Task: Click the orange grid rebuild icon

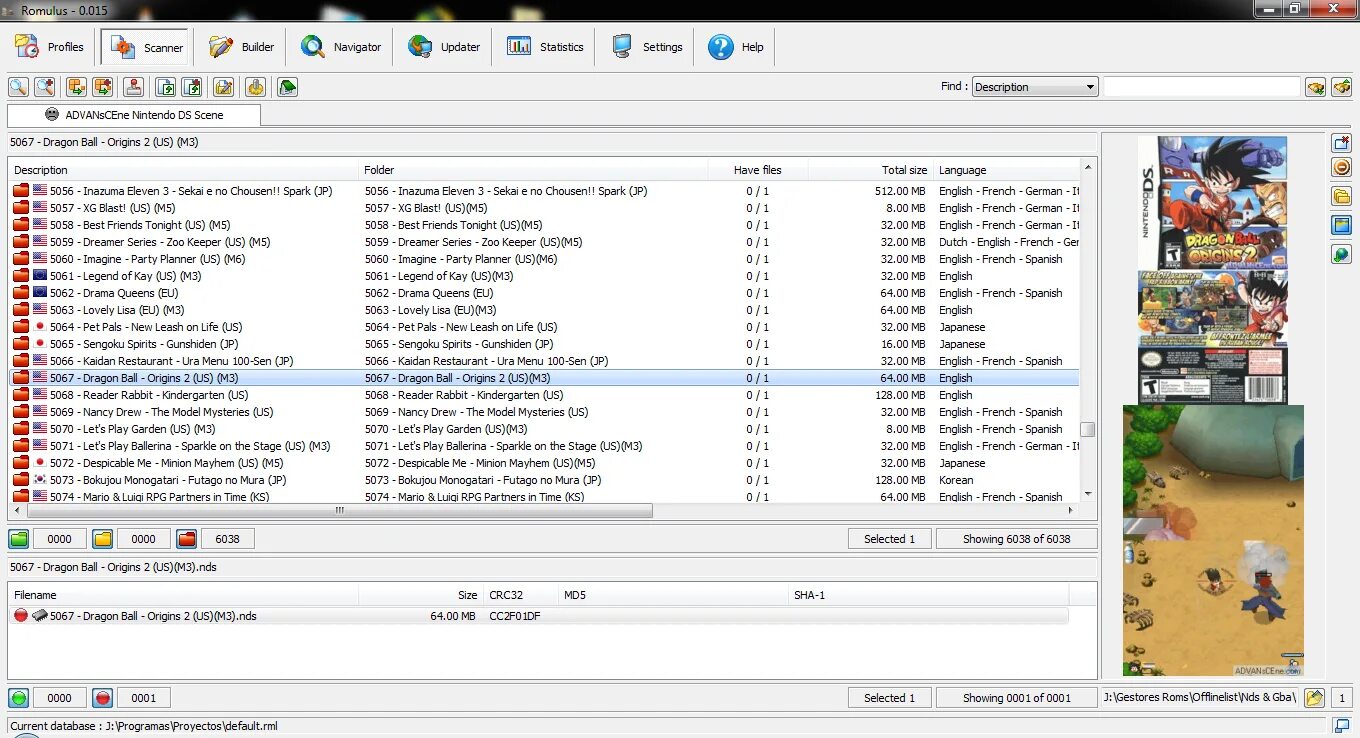Action: pos(77,87)
